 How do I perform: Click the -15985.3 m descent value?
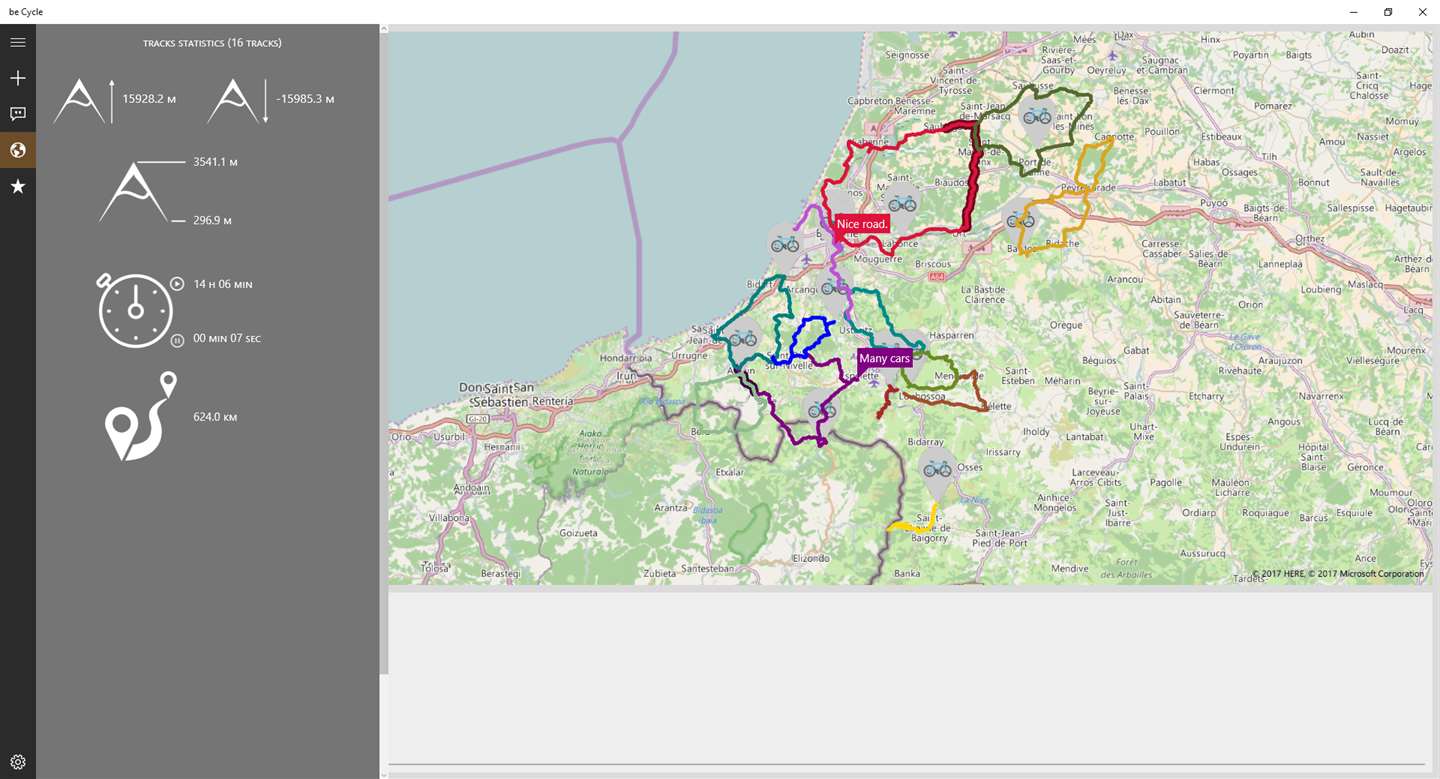pyautogui.click(x=305, y=99)
